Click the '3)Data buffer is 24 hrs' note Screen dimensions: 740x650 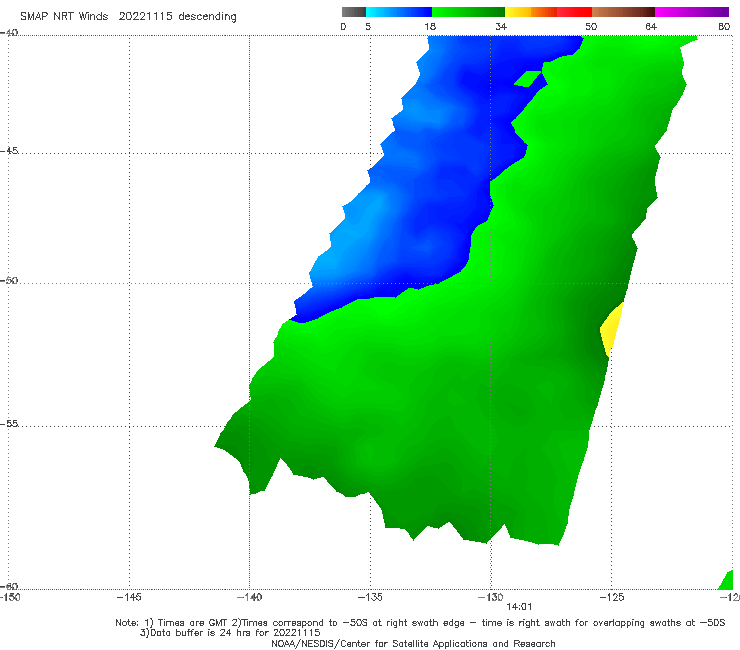(x=230, y=633)
